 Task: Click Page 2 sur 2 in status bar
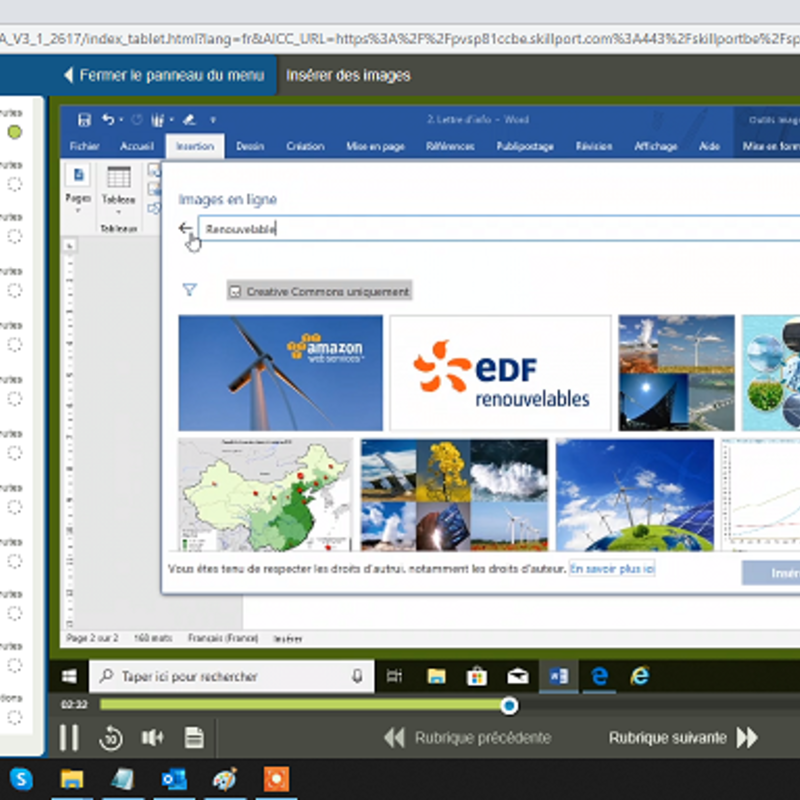click(92, 638)
